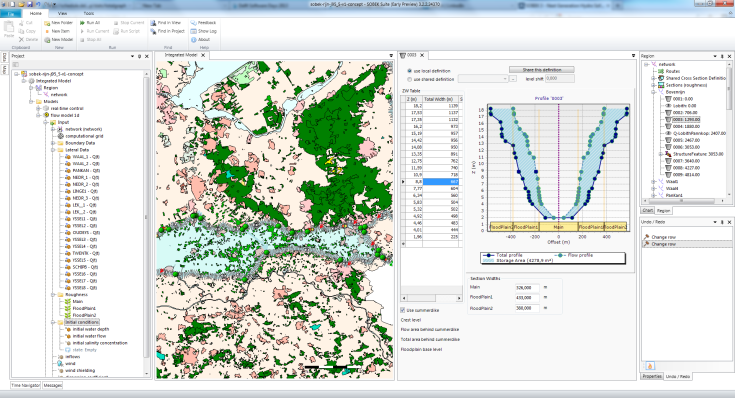735x398 pixels.
Task: Click the Show Log icon
Action: click(194, 31)
